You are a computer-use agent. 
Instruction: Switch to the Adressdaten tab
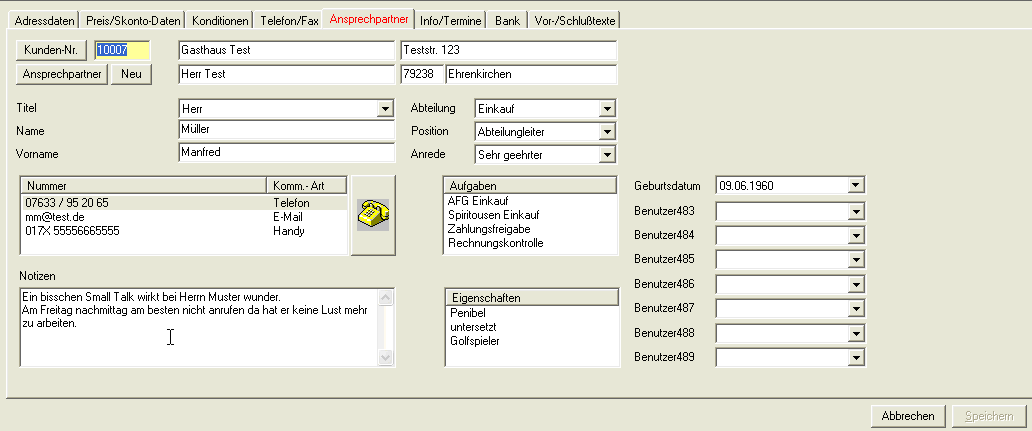[46, 20]
